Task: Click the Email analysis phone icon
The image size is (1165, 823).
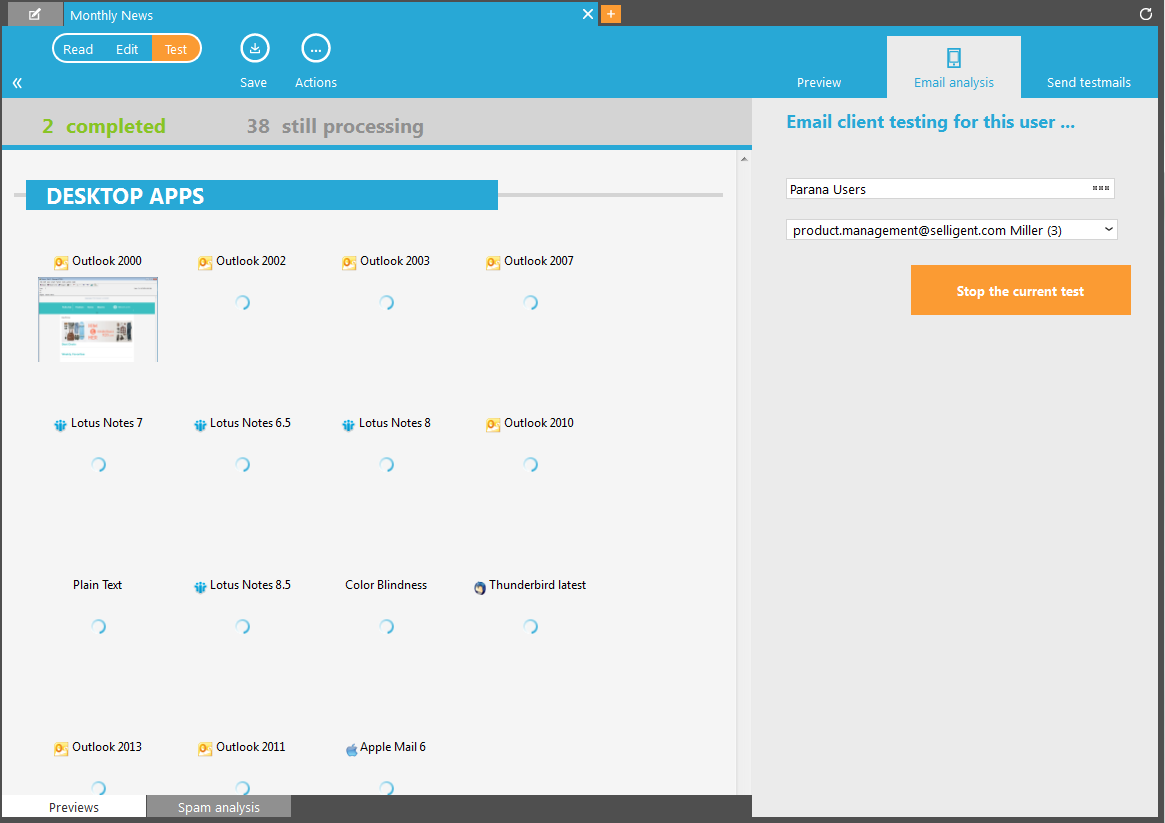Action: tap(953, 57)
